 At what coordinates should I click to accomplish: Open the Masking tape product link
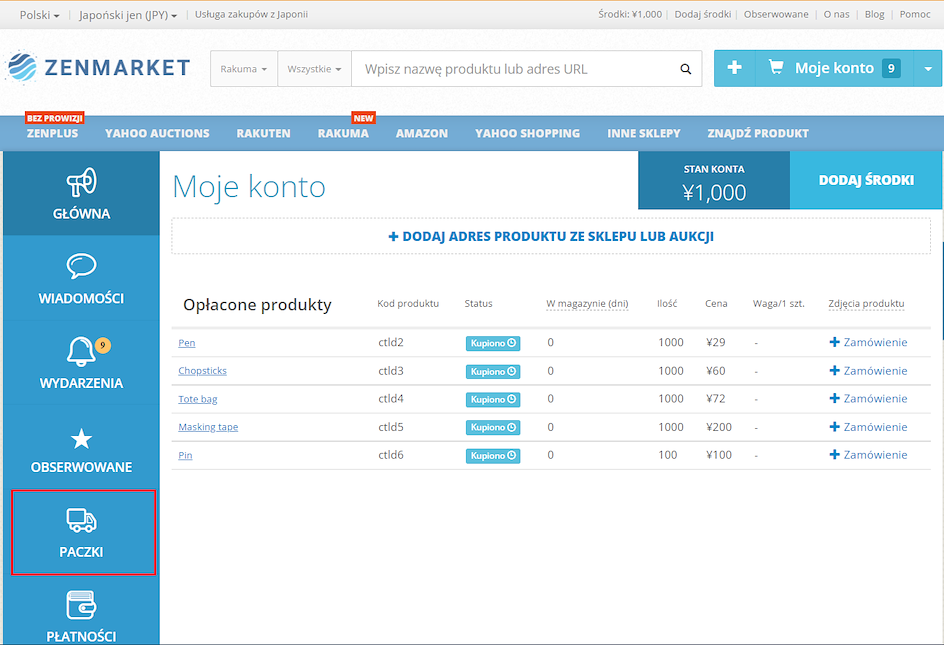[x=208, y=427]
